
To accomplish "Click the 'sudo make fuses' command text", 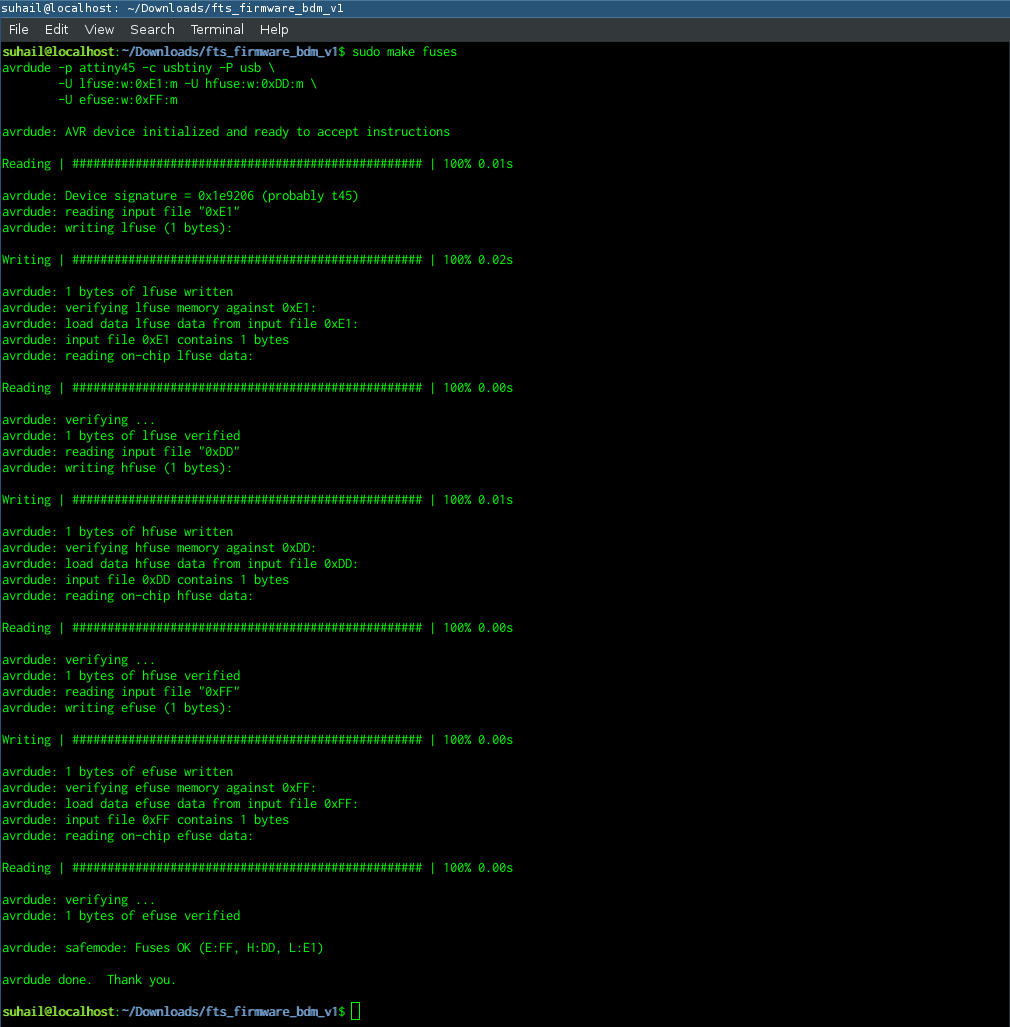I will click(404, 52).
